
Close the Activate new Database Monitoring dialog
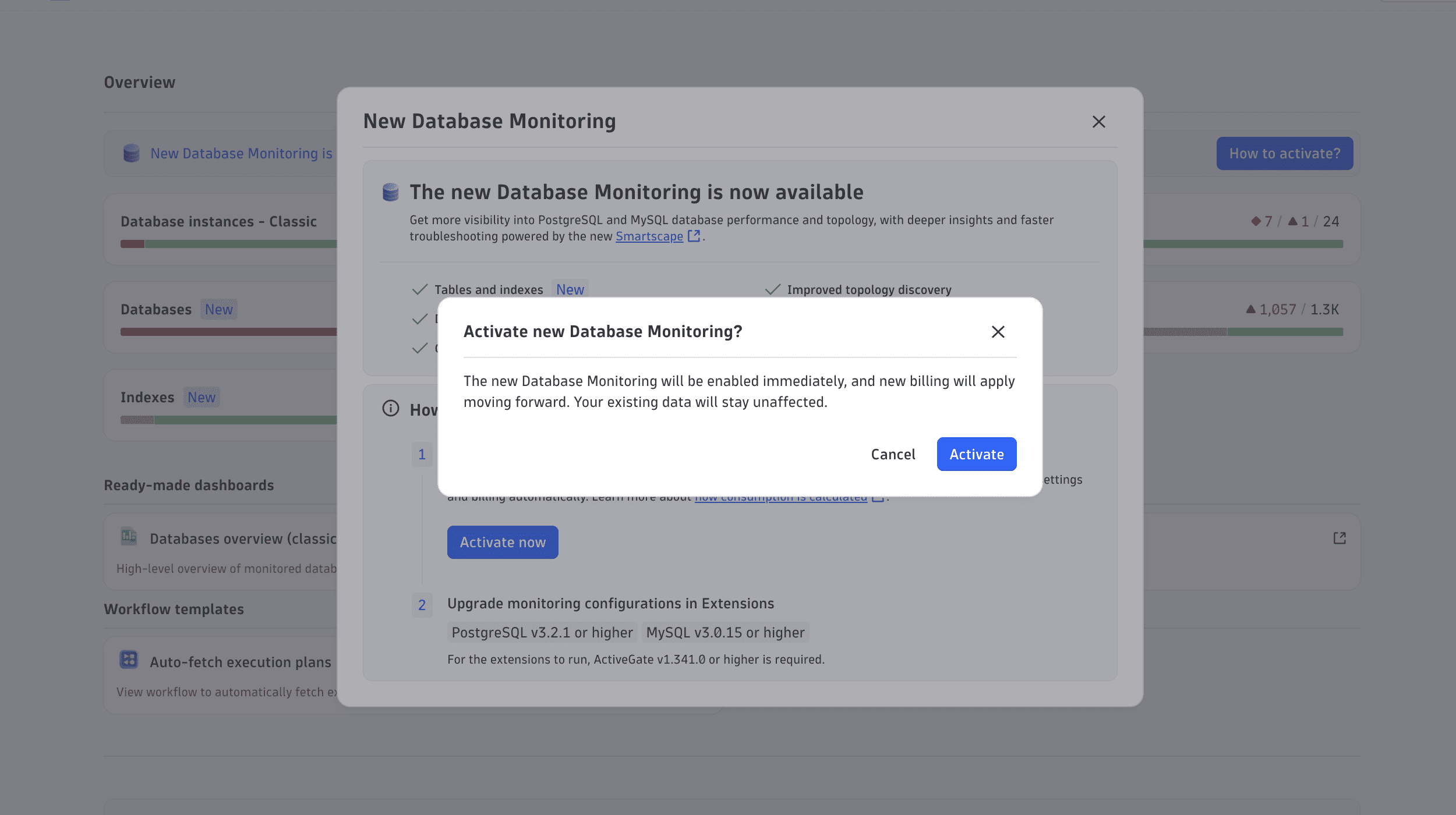coord(998,332)
